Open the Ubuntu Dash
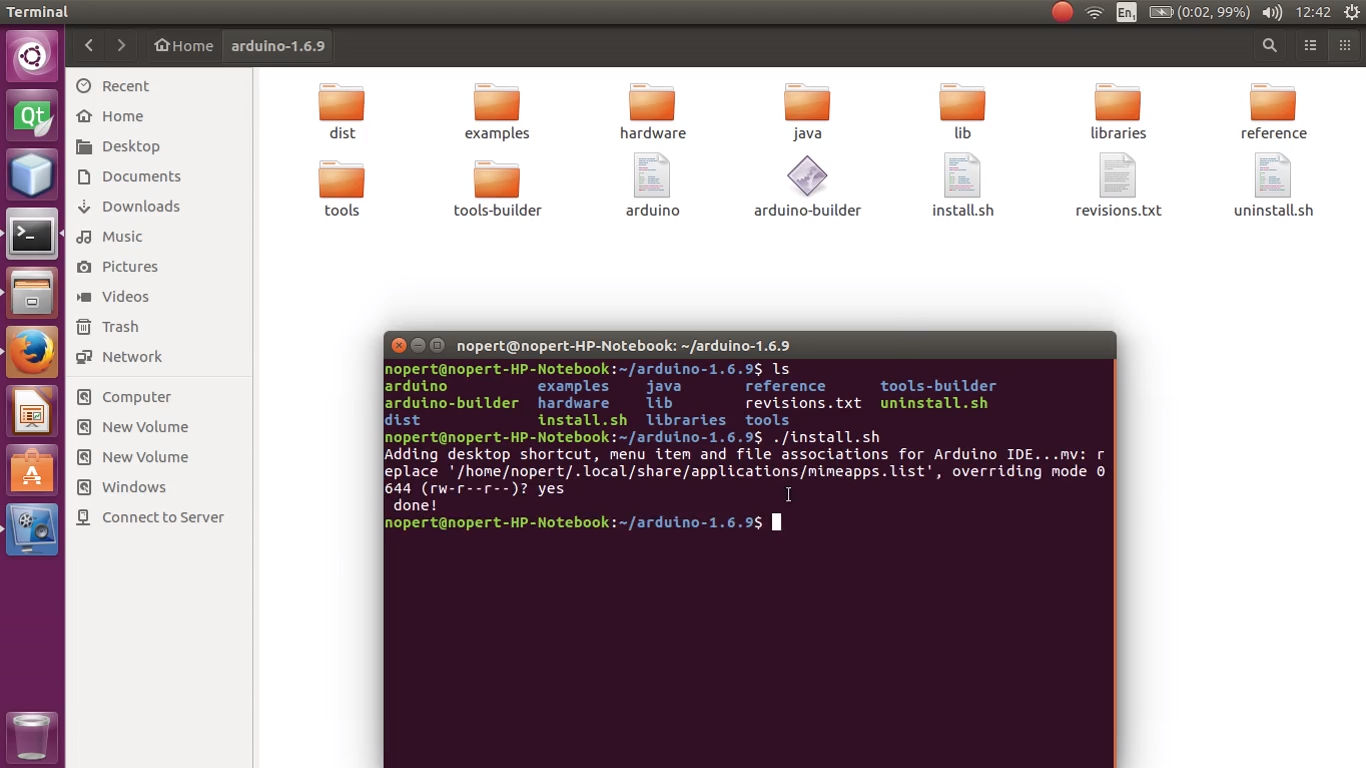 (32, 55)
